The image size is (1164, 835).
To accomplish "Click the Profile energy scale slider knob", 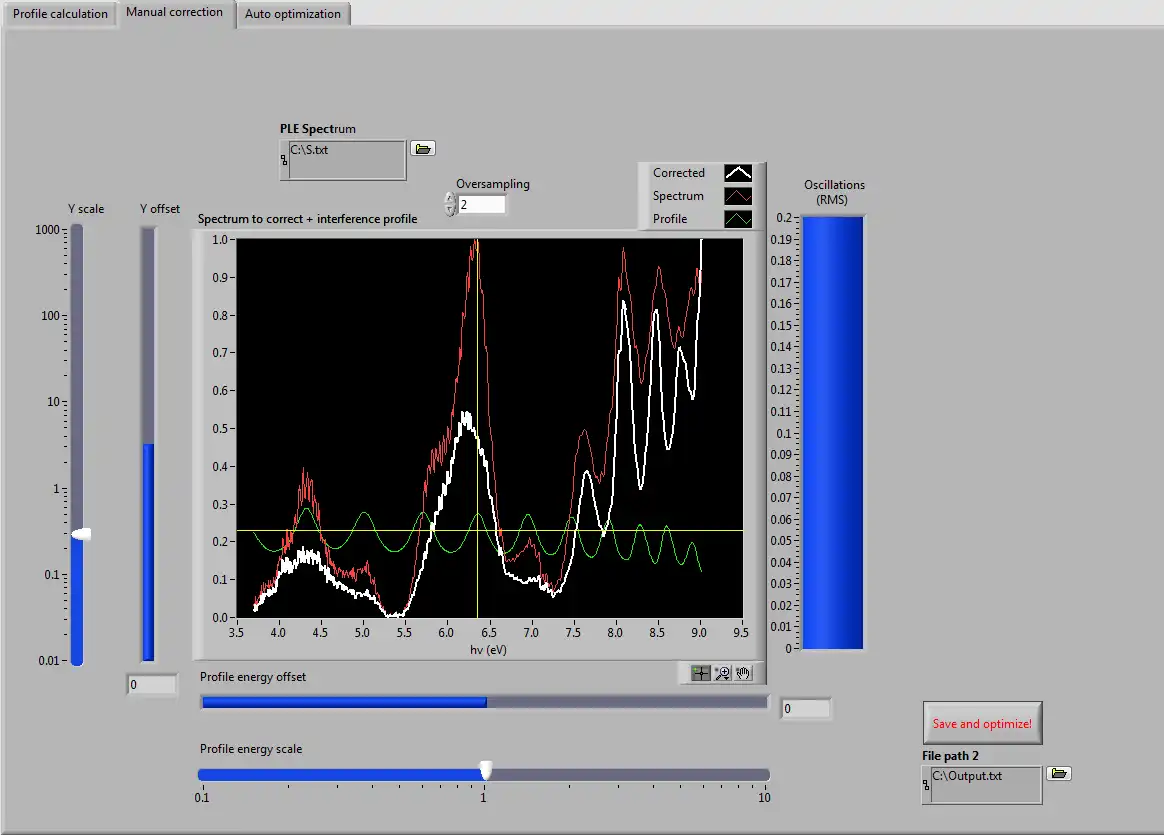I will 486,770.
